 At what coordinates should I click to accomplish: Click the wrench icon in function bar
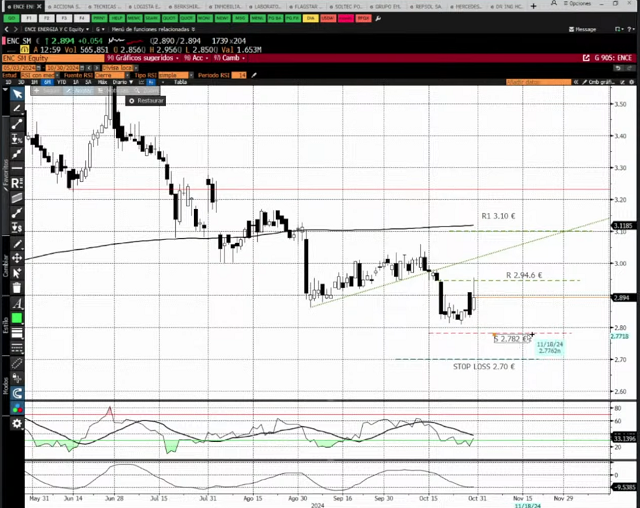coord(378,18)
